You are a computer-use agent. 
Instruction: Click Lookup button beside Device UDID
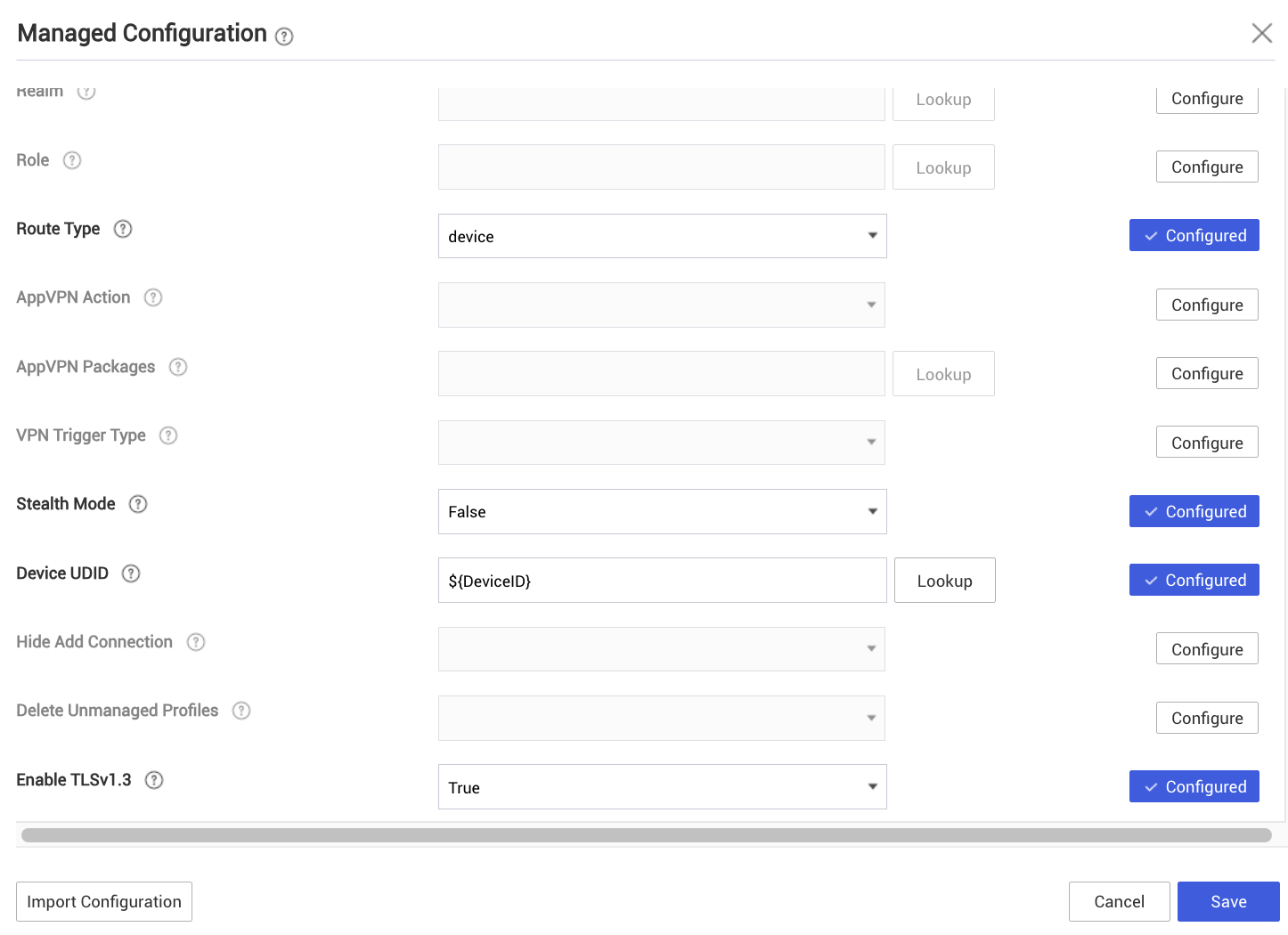944,581
